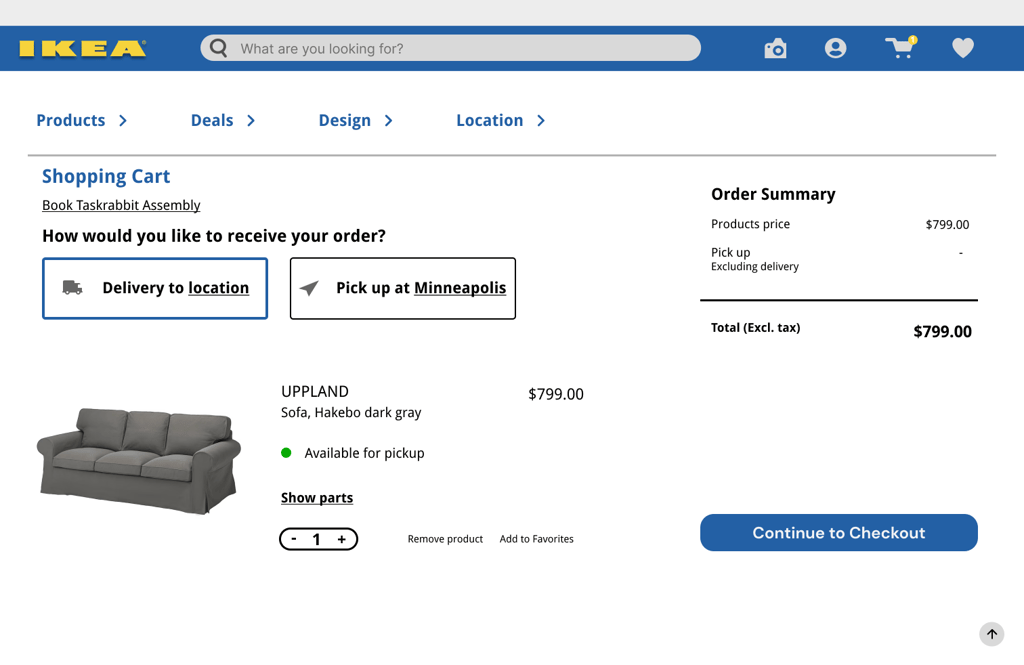The width and height of the screenshot is (1024, 665).
Task: Click the search magnifier icon
Action: click(219, 48)
